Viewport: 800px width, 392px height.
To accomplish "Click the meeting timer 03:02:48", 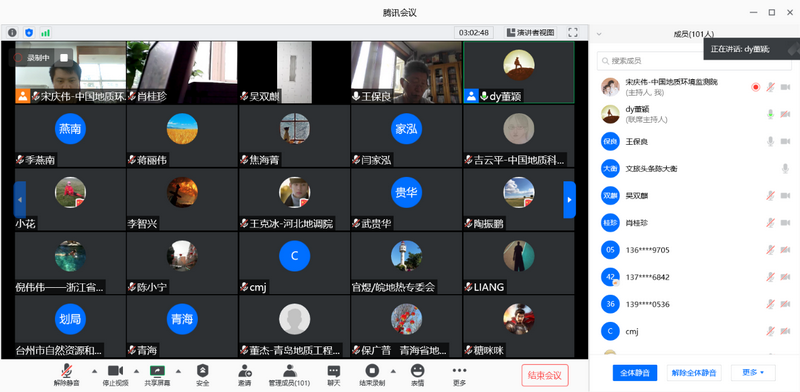I will 474,33.
